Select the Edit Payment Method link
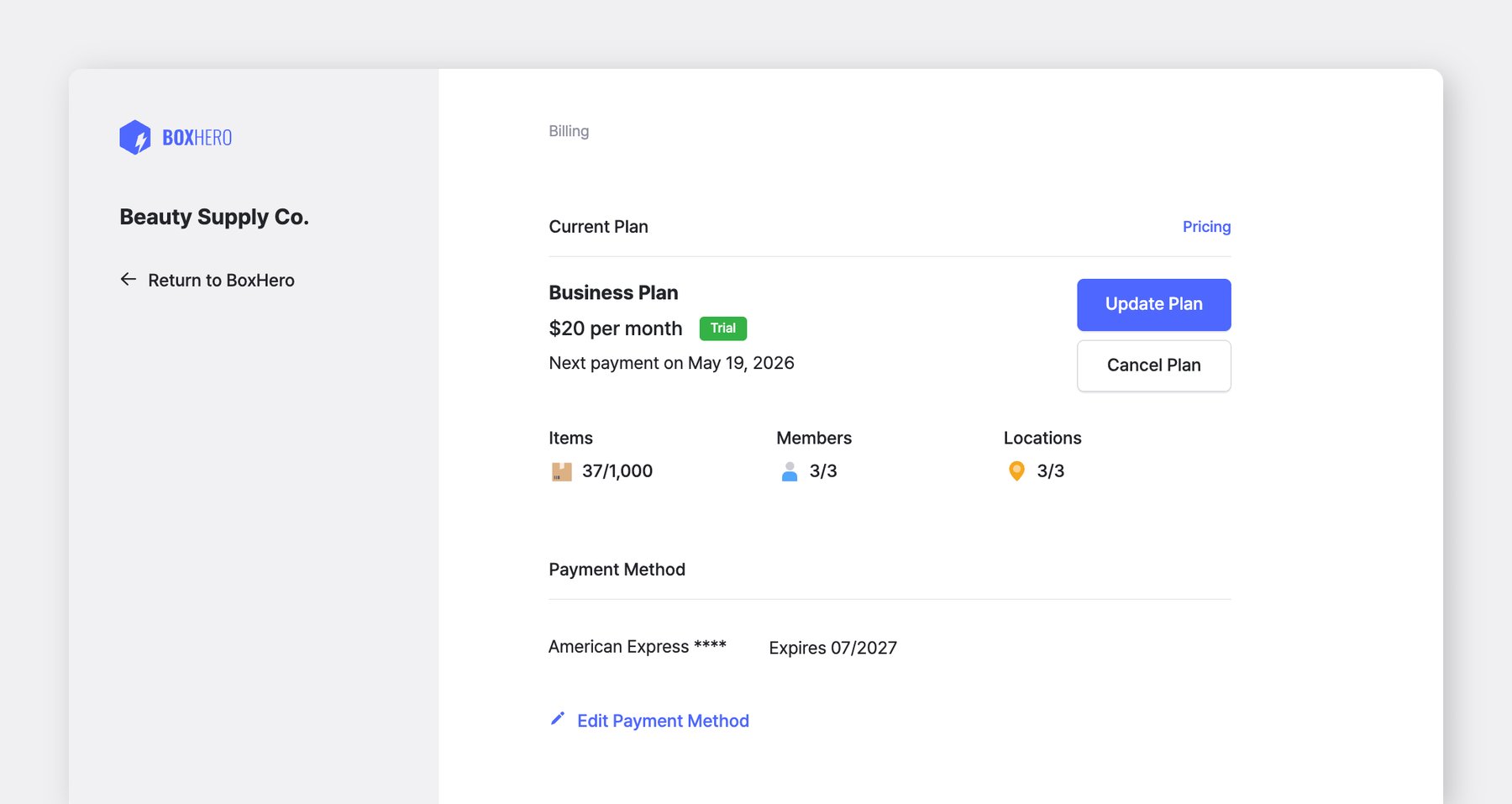 (x=663, y=721)
